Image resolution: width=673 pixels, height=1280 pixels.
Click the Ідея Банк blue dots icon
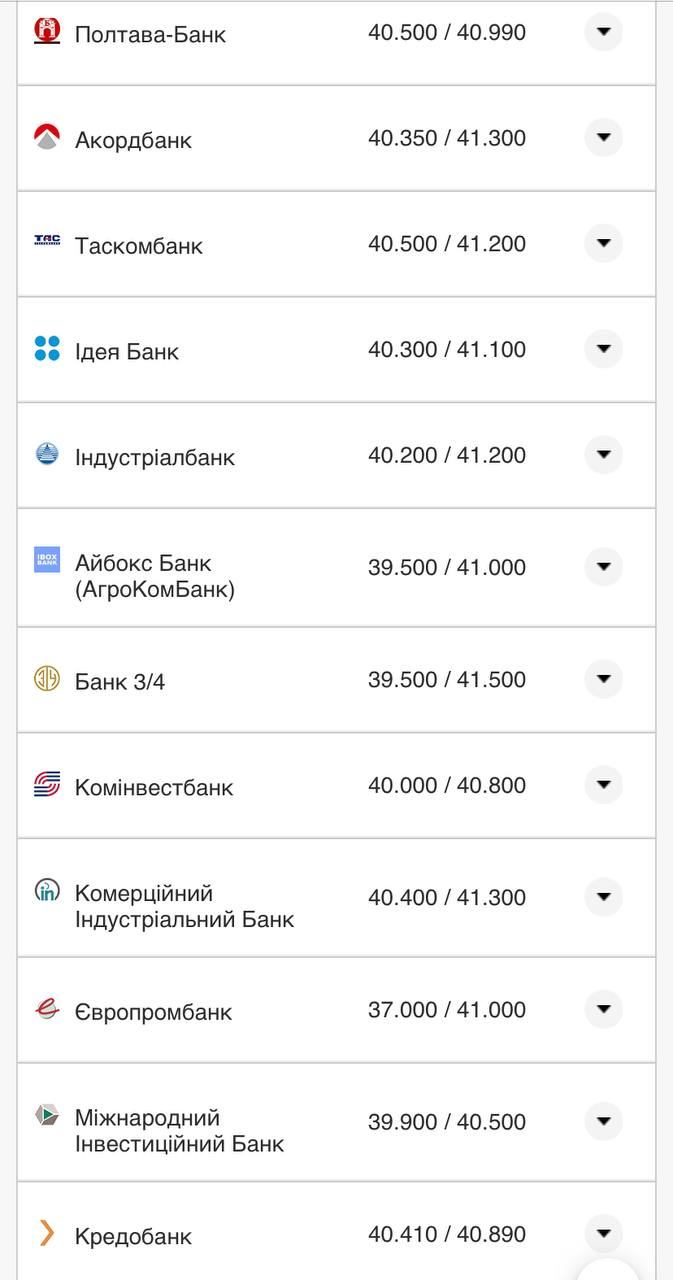tap(47, 348)
